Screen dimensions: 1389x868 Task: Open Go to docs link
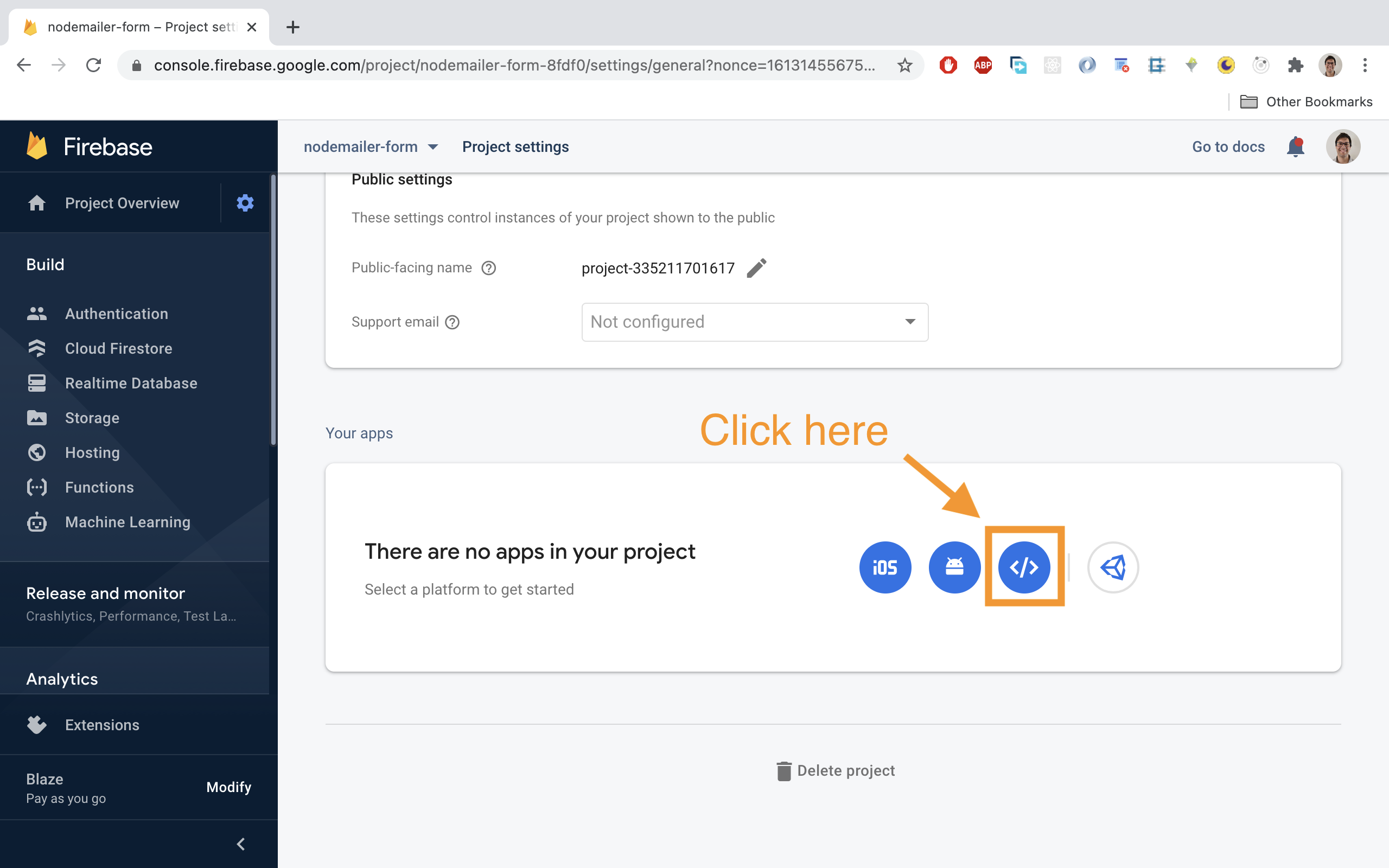[x=1228, y=146]
